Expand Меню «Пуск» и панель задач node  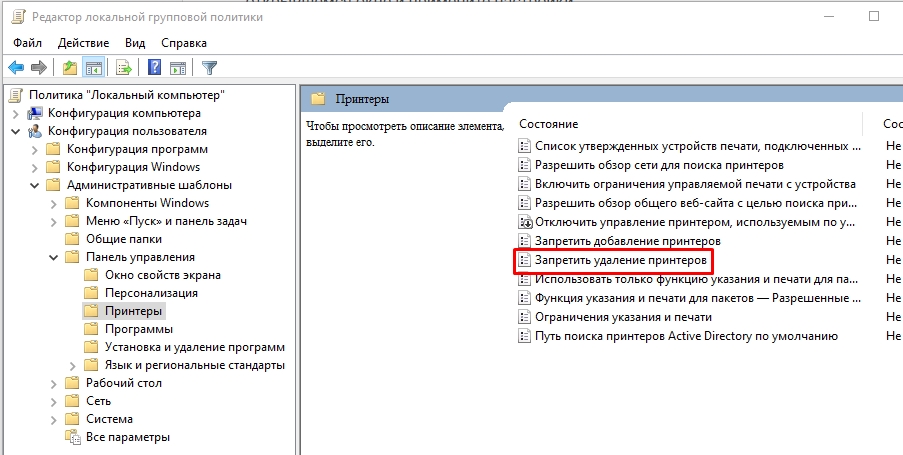coord(54,222)
